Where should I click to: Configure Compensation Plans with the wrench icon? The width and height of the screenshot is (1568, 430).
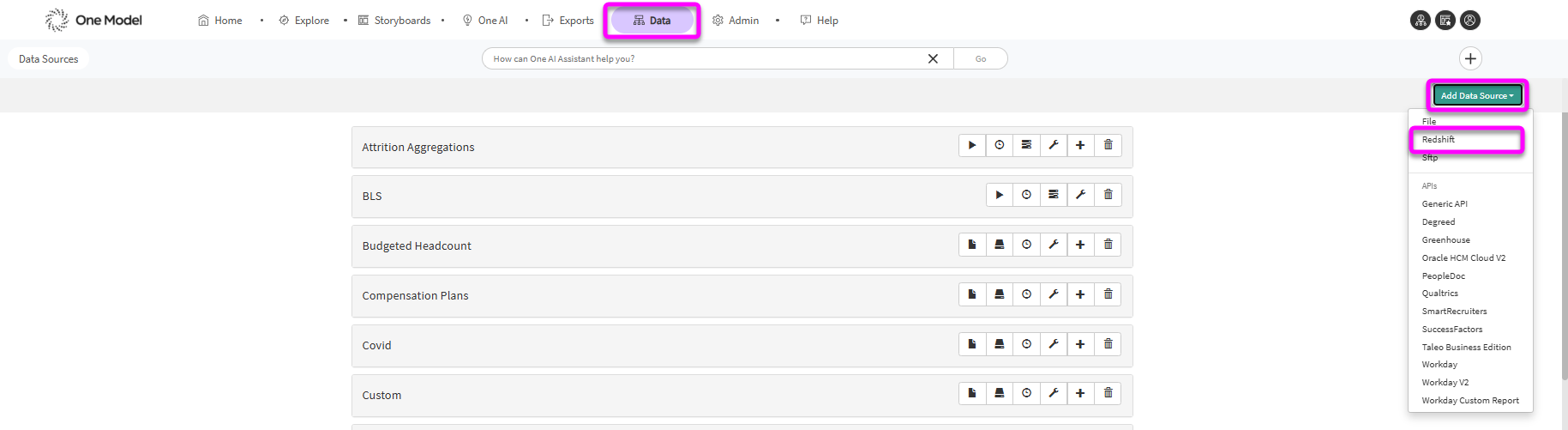tap(1054, 294)
